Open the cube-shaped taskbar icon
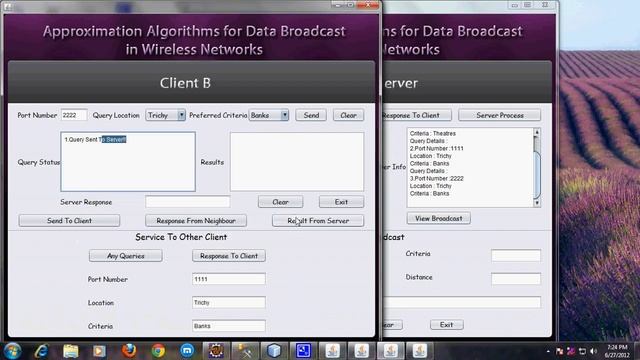Viewport: 640px width, 360px height. pos(274,351)
